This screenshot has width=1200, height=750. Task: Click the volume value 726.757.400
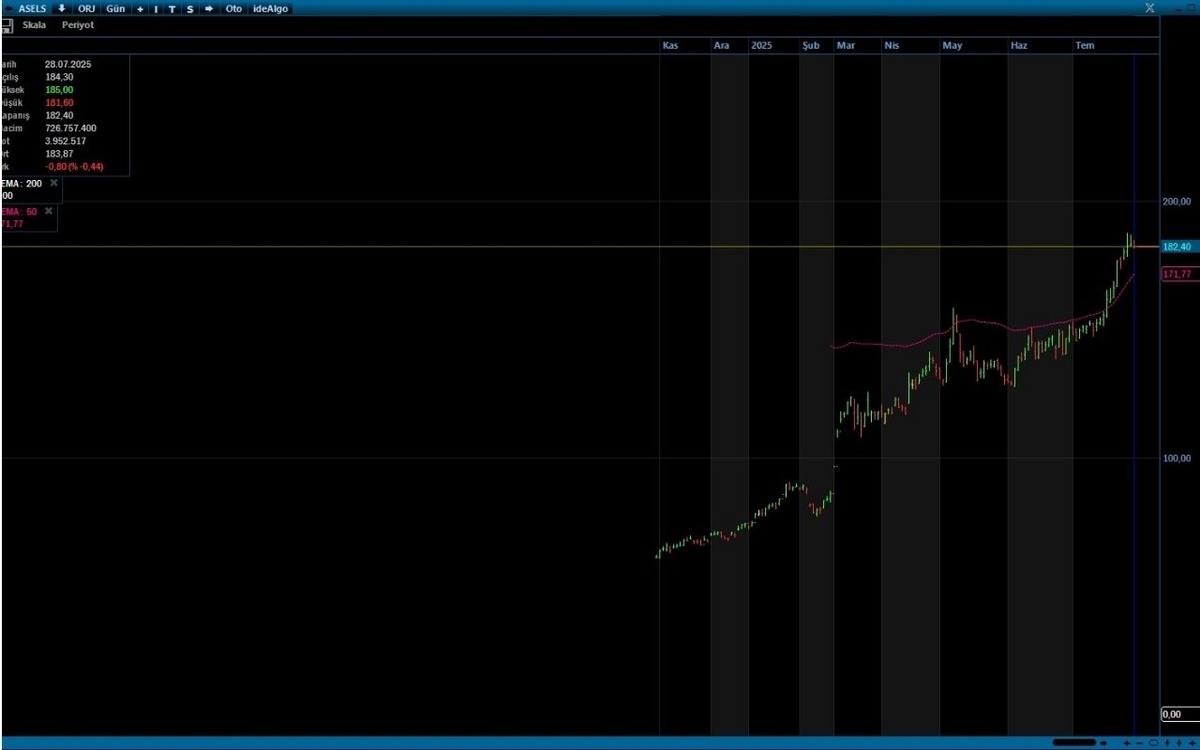tap(71, 128)
